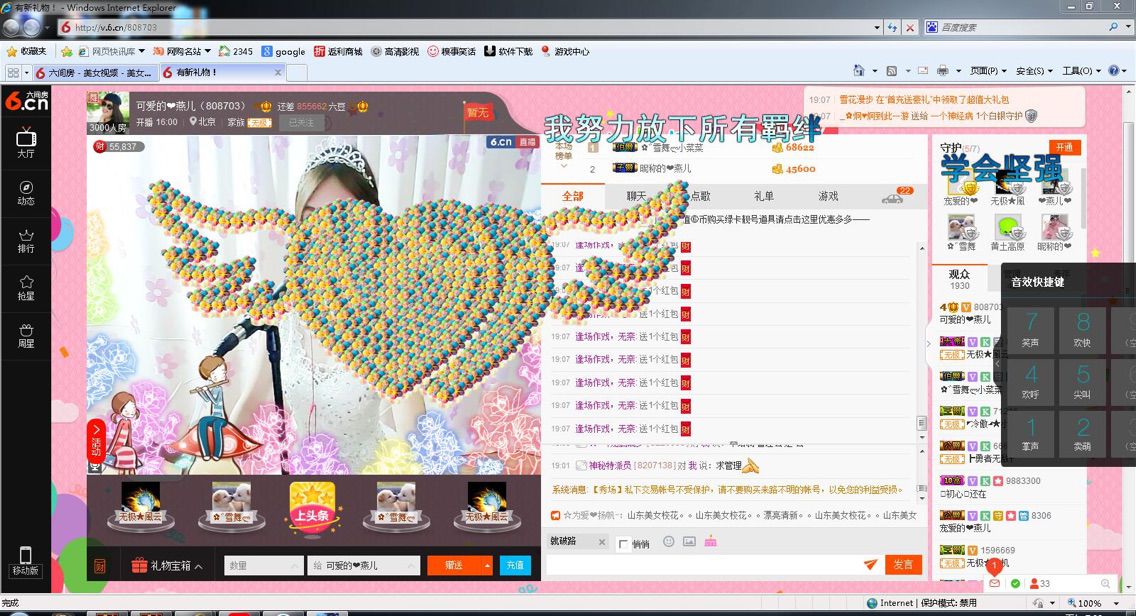1136x616 pixels.
Task: Click the 抢星 star icon in sidebar
Action: click(x=26, y=288)
